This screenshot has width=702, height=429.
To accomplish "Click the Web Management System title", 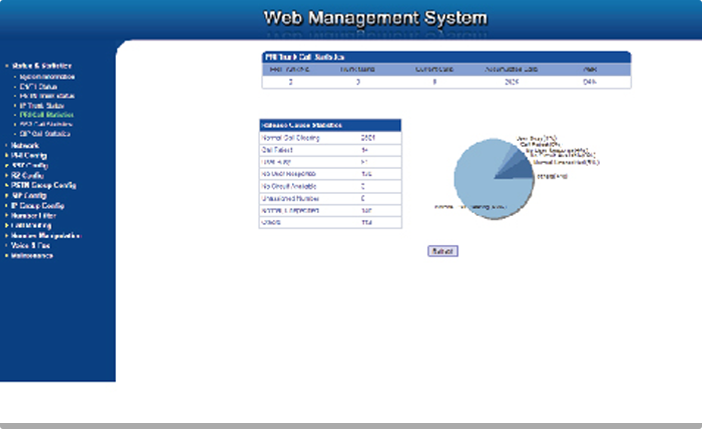I will [375, 18].
